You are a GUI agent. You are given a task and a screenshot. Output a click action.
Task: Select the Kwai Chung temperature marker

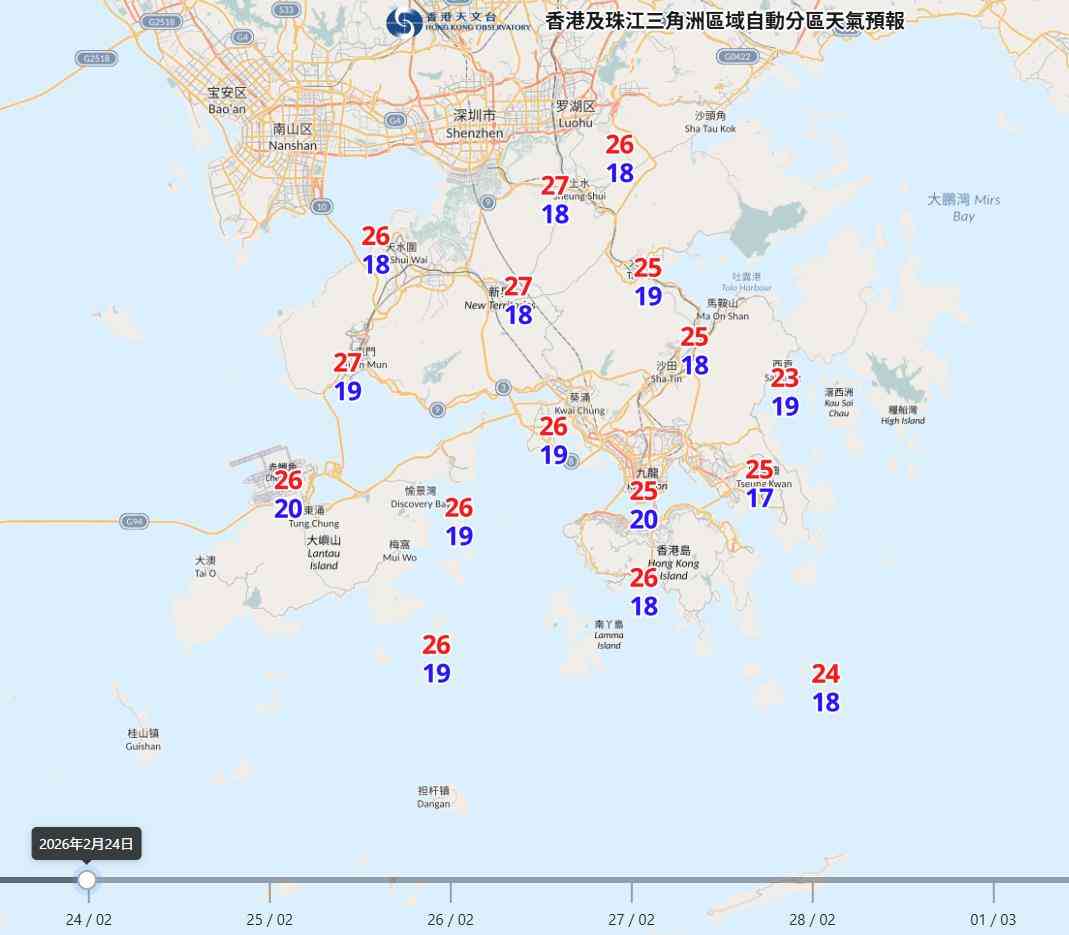(552, 440)
